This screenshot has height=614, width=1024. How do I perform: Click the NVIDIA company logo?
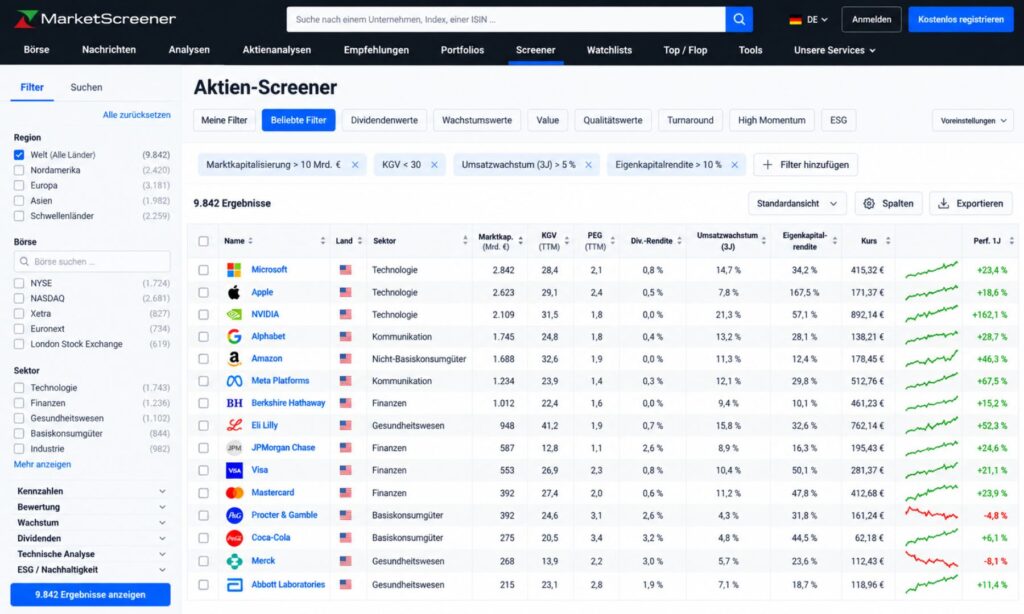pos(234,314)
